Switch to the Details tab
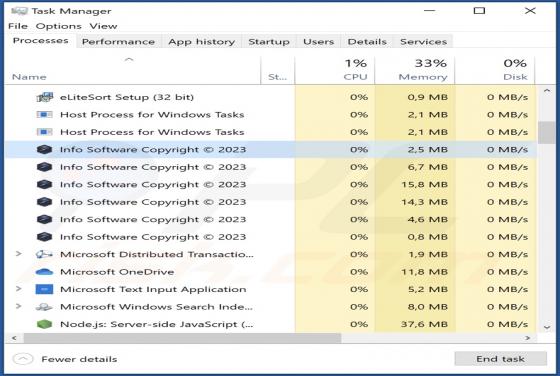Image resolution: width=560 pixels, height=376 pixels. point(367,42)
